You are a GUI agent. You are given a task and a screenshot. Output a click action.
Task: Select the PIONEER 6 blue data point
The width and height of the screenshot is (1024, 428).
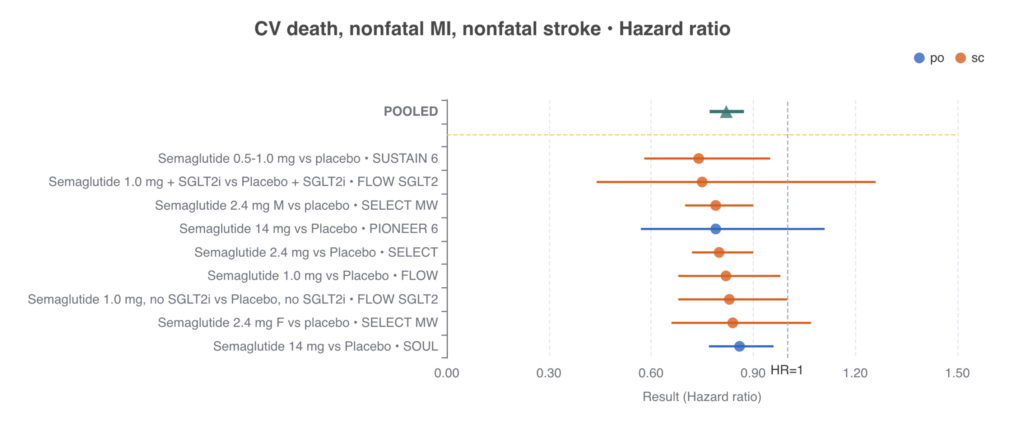pos(715,229)
